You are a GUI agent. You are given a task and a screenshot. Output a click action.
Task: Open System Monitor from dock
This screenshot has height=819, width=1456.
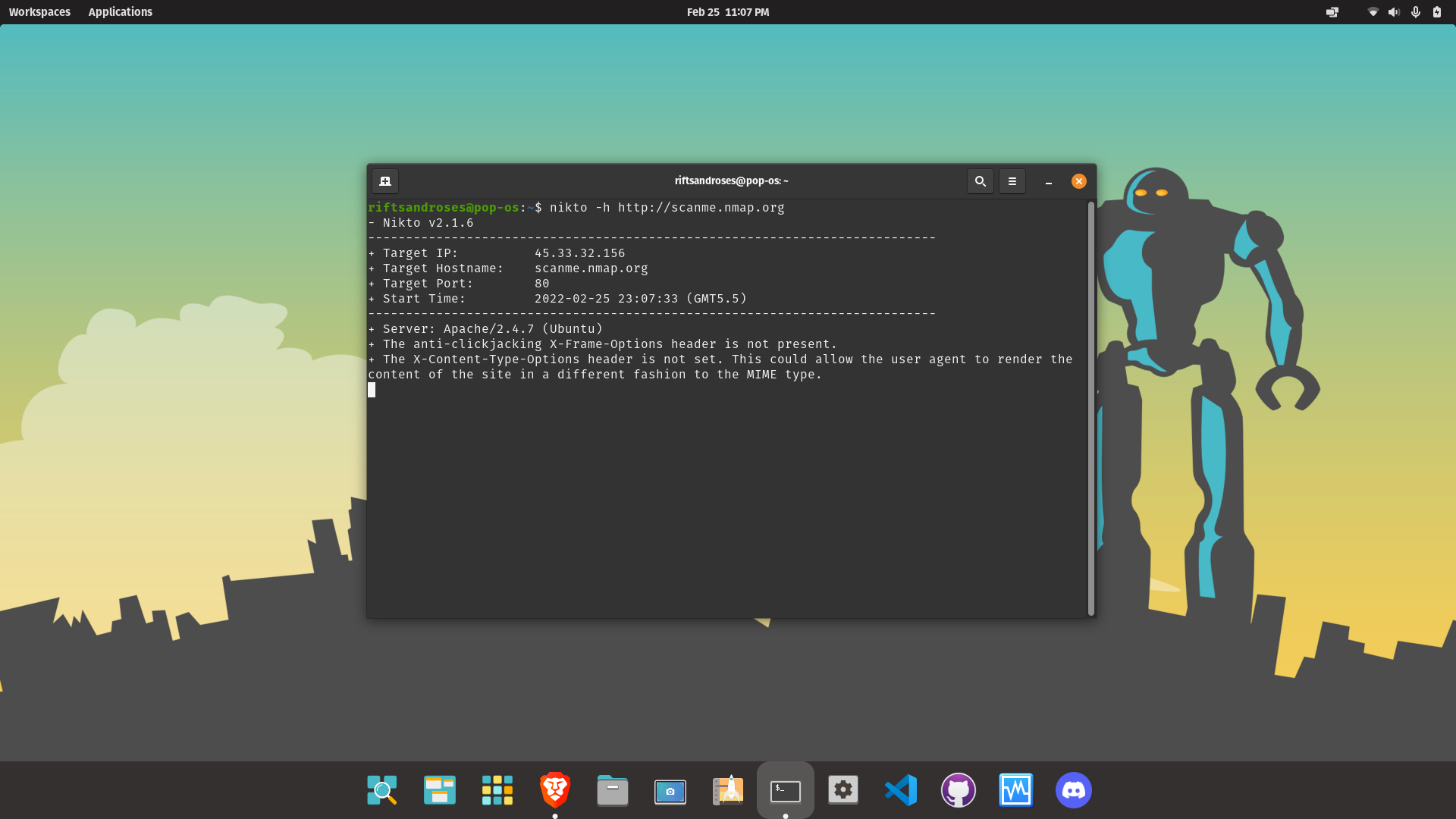[x=1016, y=790]
